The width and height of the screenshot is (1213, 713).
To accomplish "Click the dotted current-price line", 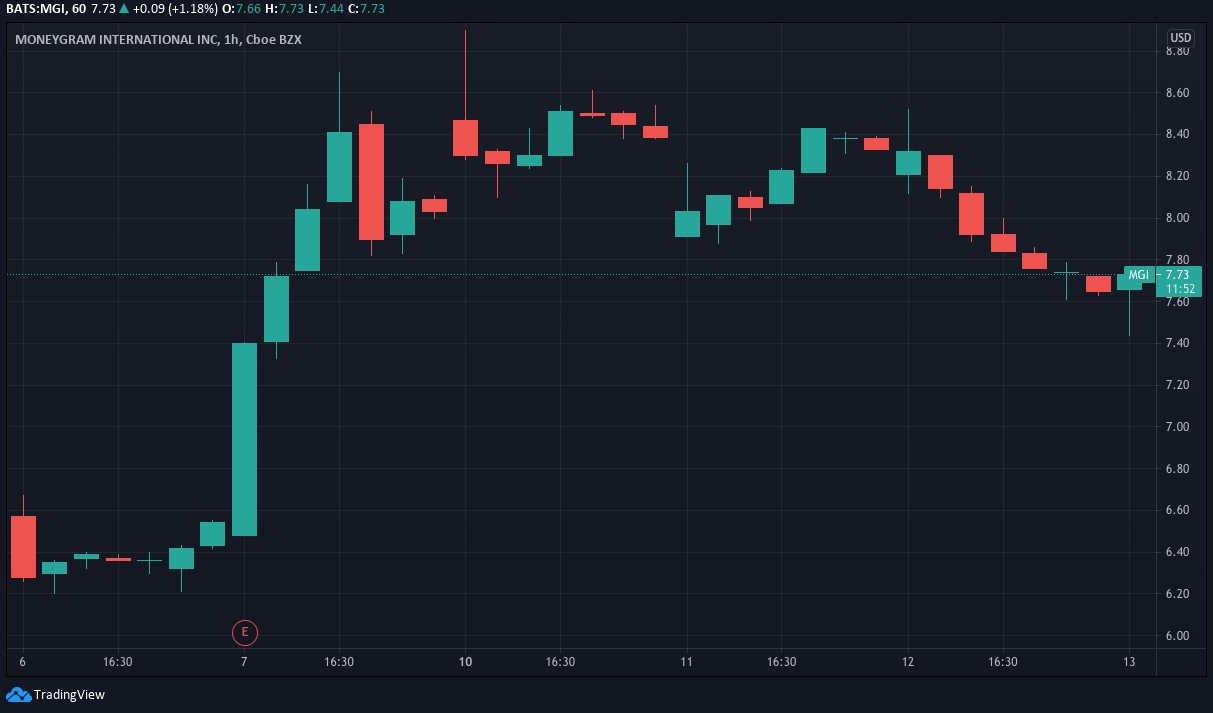I will pos(560,274).
